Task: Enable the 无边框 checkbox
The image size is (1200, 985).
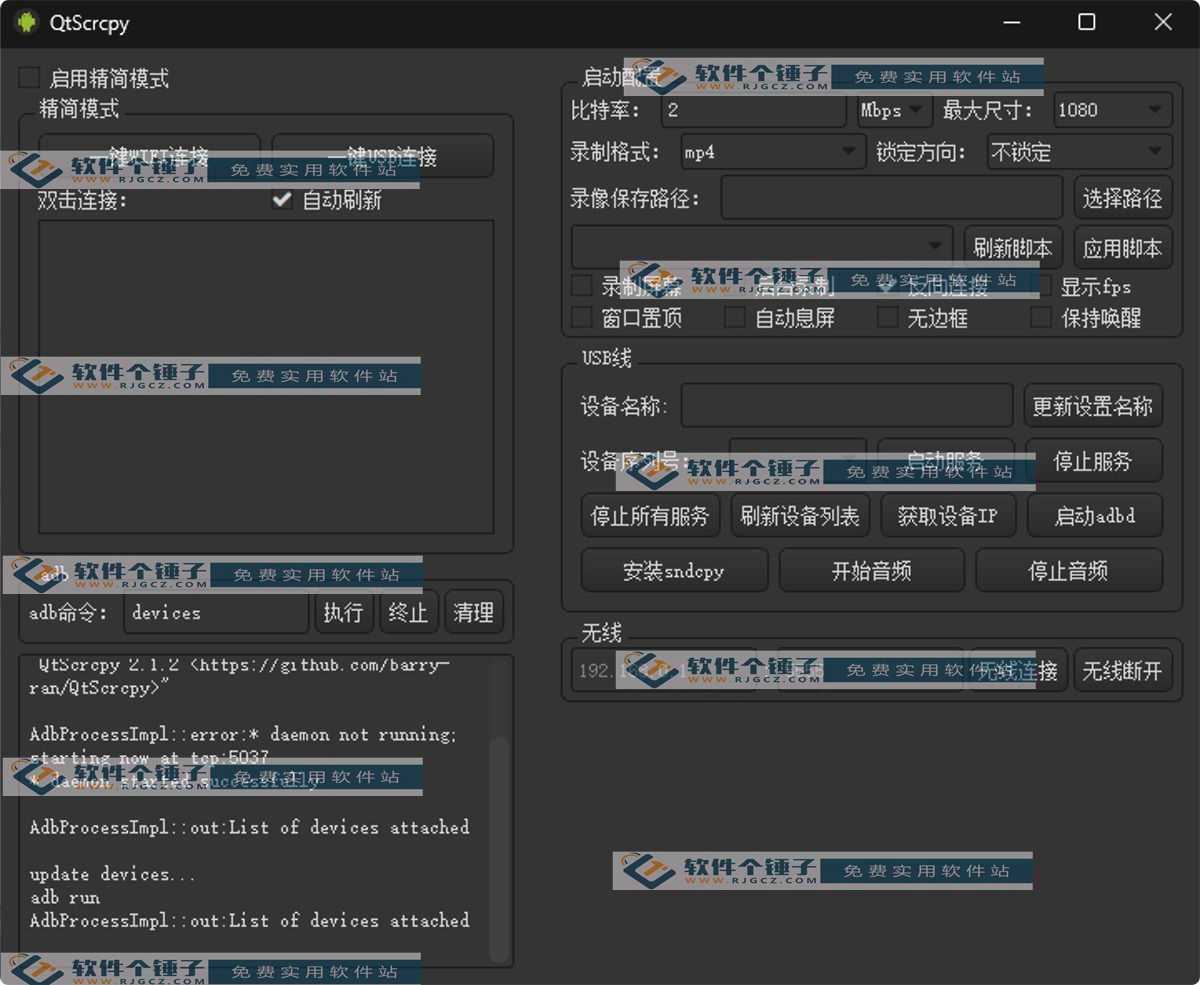Action: (x=887, y=318)
